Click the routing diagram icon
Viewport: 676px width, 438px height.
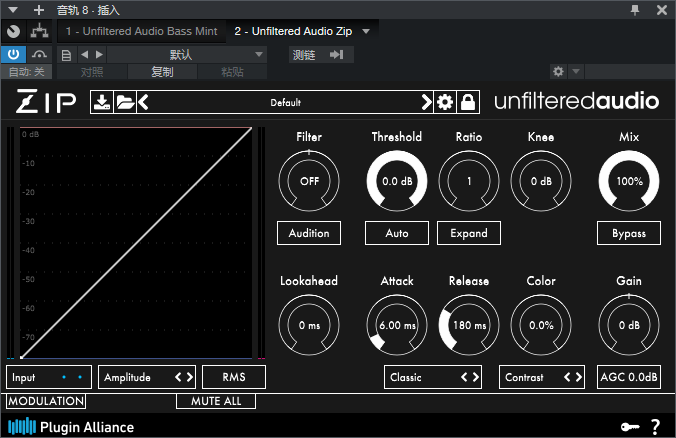tap(39, 31)
